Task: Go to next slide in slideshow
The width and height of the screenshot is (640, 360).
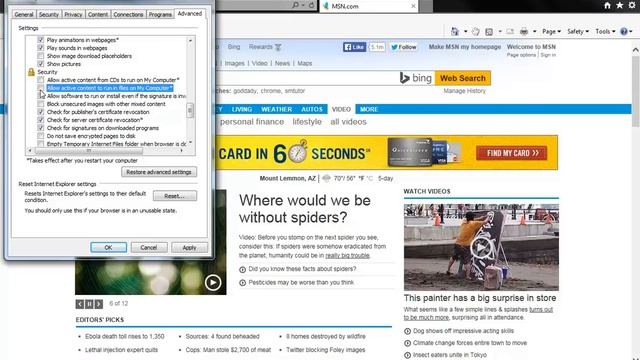Action: coord(99,304)
